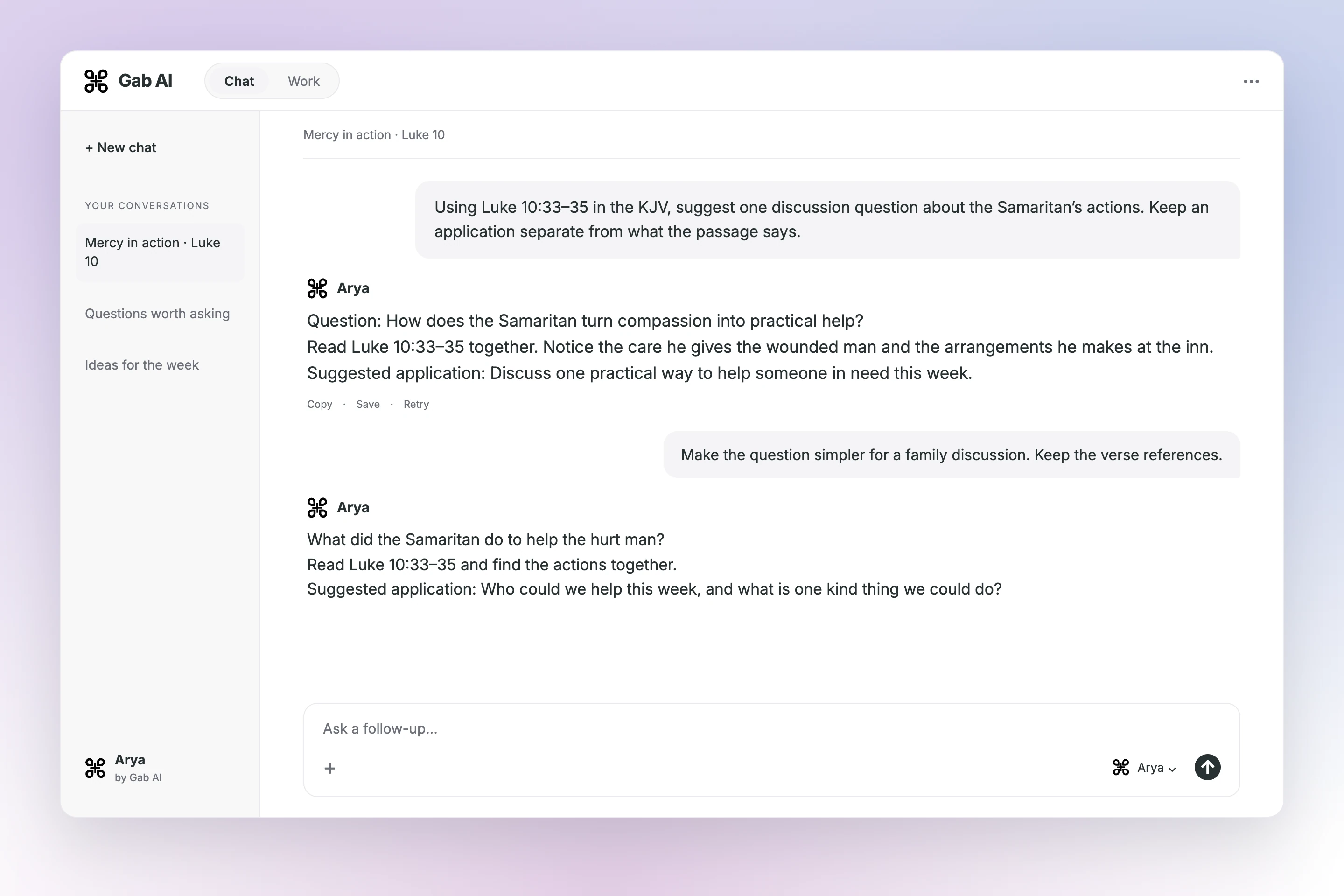The height and width of the screenshot is (896, 1344).
Task: Switch to the Chat tab
Action: (x=239, y=81)
